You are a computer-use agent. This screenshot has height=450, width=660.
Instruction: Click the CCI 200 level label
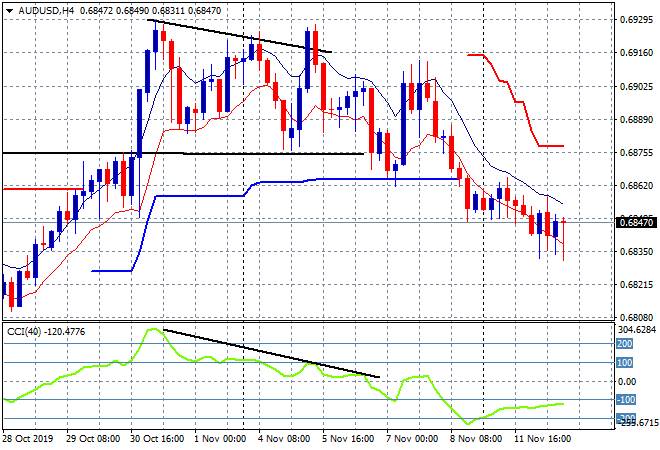(x=625, y=343)
